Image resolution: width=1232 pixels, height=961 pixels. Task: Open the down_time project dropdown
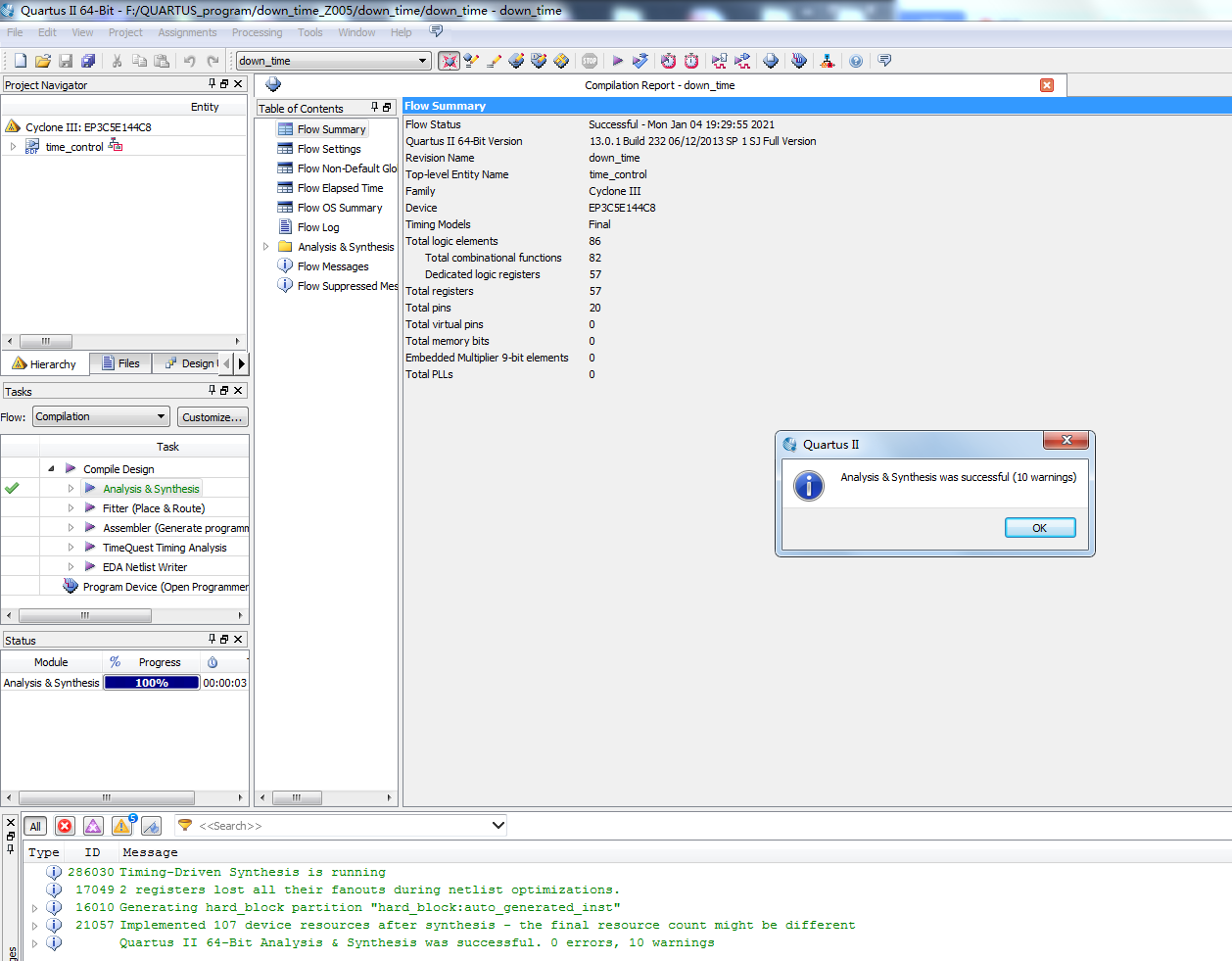(423, 61)
